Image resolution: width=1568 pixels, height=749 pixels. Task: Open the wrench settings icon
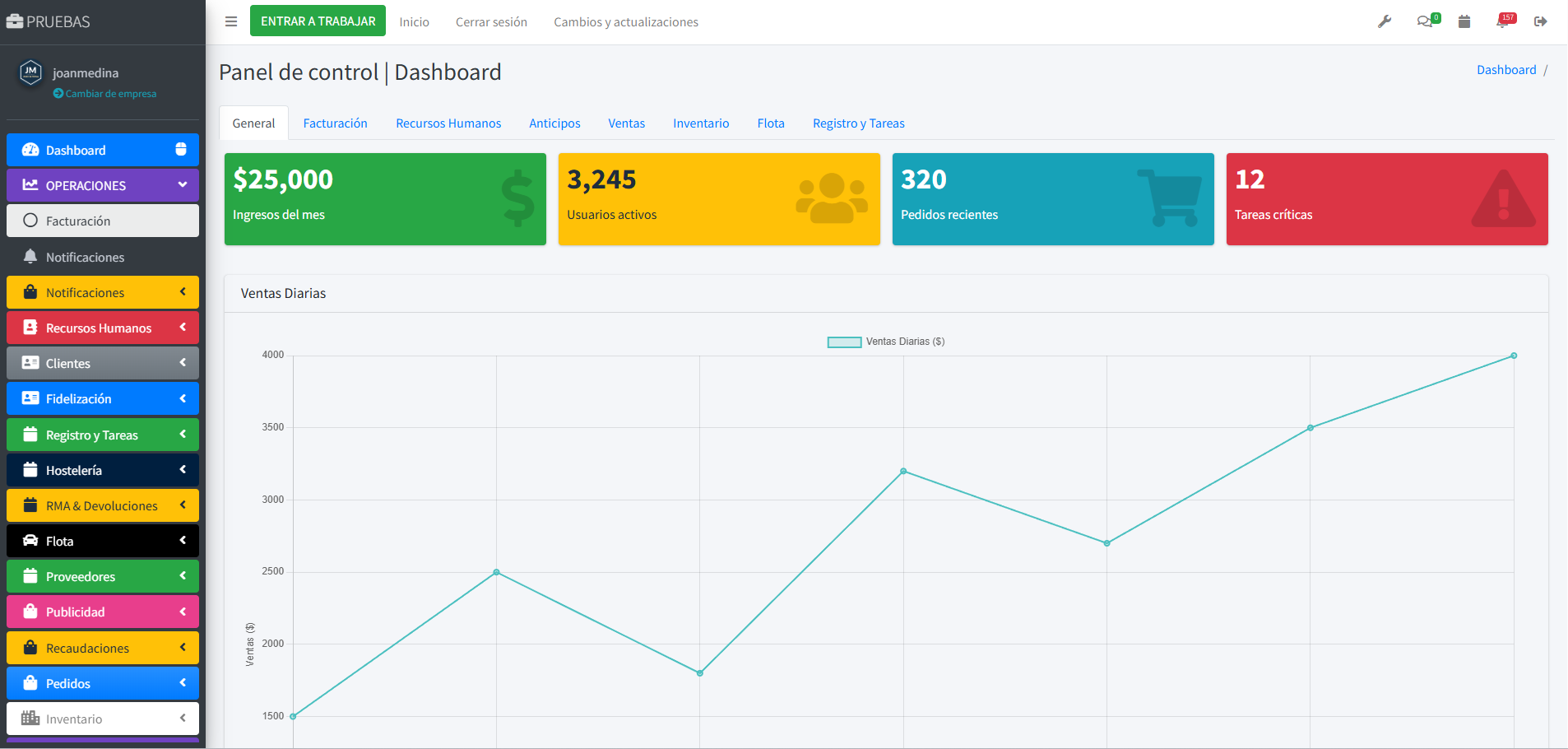(x=1385, y=22)
